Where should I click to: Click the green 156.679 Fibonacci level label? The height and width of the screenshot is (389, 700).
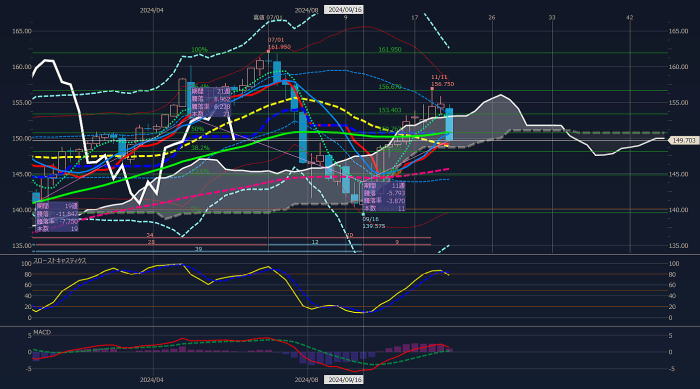click(x=390, y=87)
